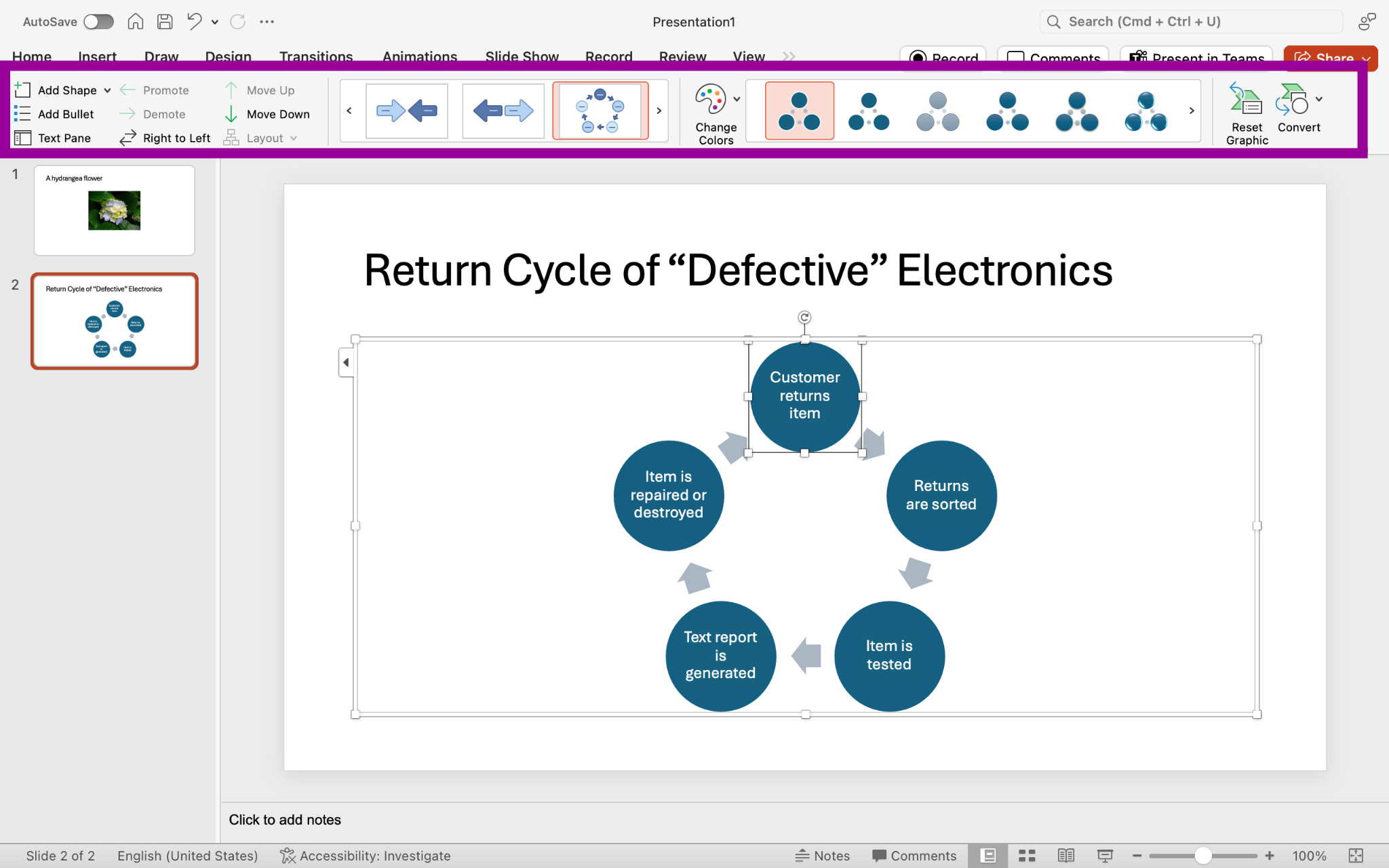Click Move Down

click(x=267, y=114)
